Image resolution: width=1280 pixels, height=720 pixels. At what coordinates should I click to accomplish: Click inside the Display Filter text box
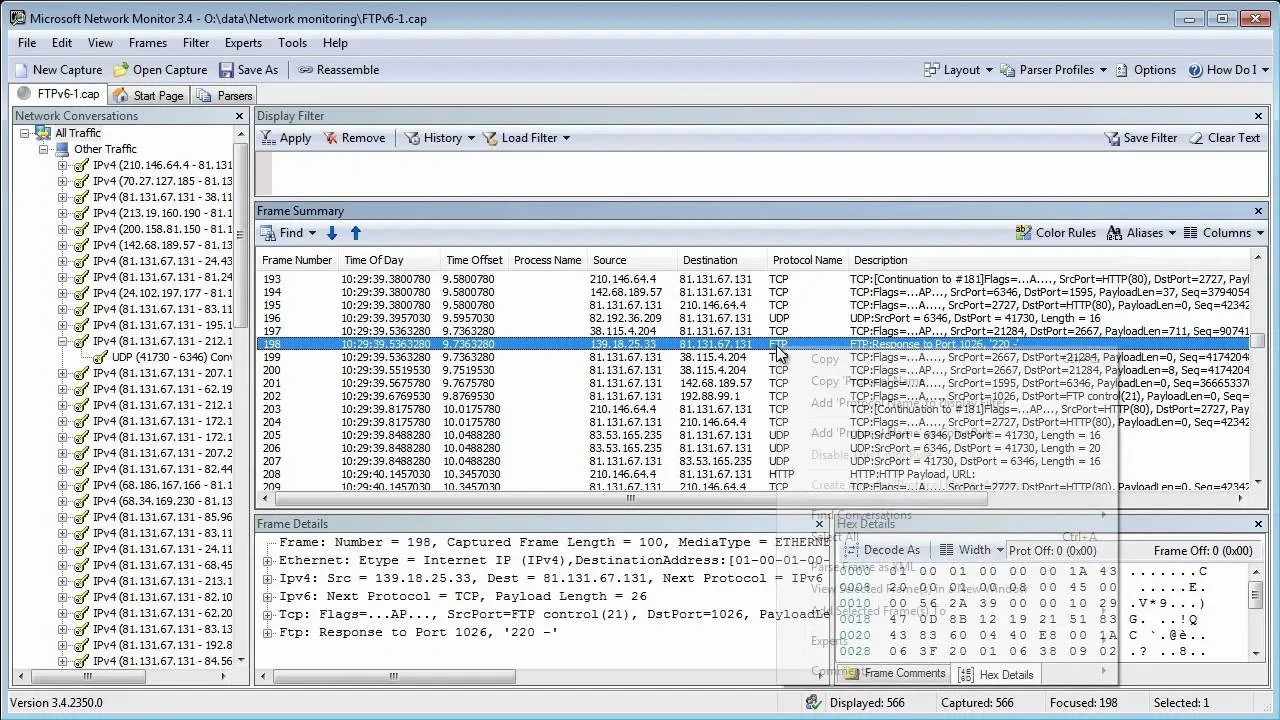tap(760, 173)
